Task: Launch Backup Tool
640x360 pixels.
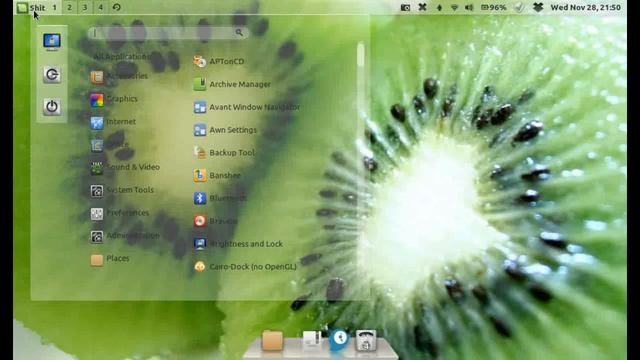Action: [224, 153]
